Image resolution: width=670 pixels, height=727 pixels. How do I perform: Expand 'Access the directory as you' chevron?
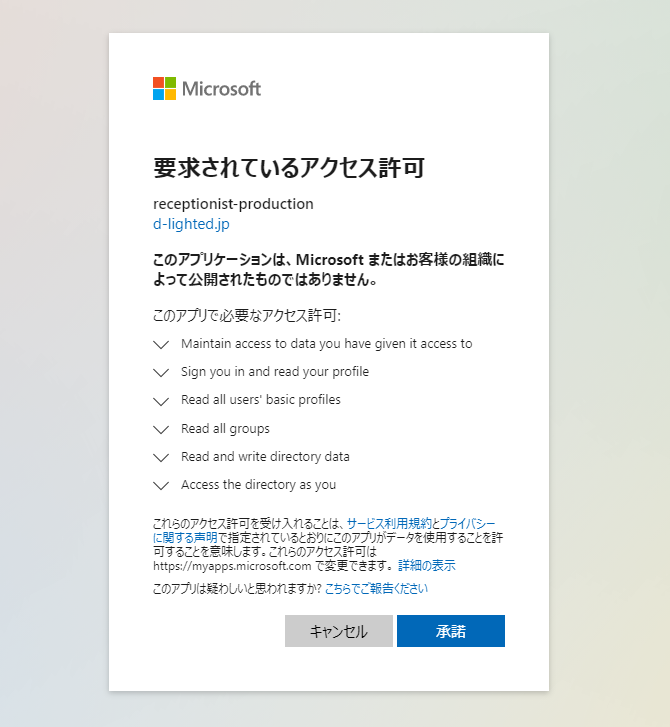(161, 485)
